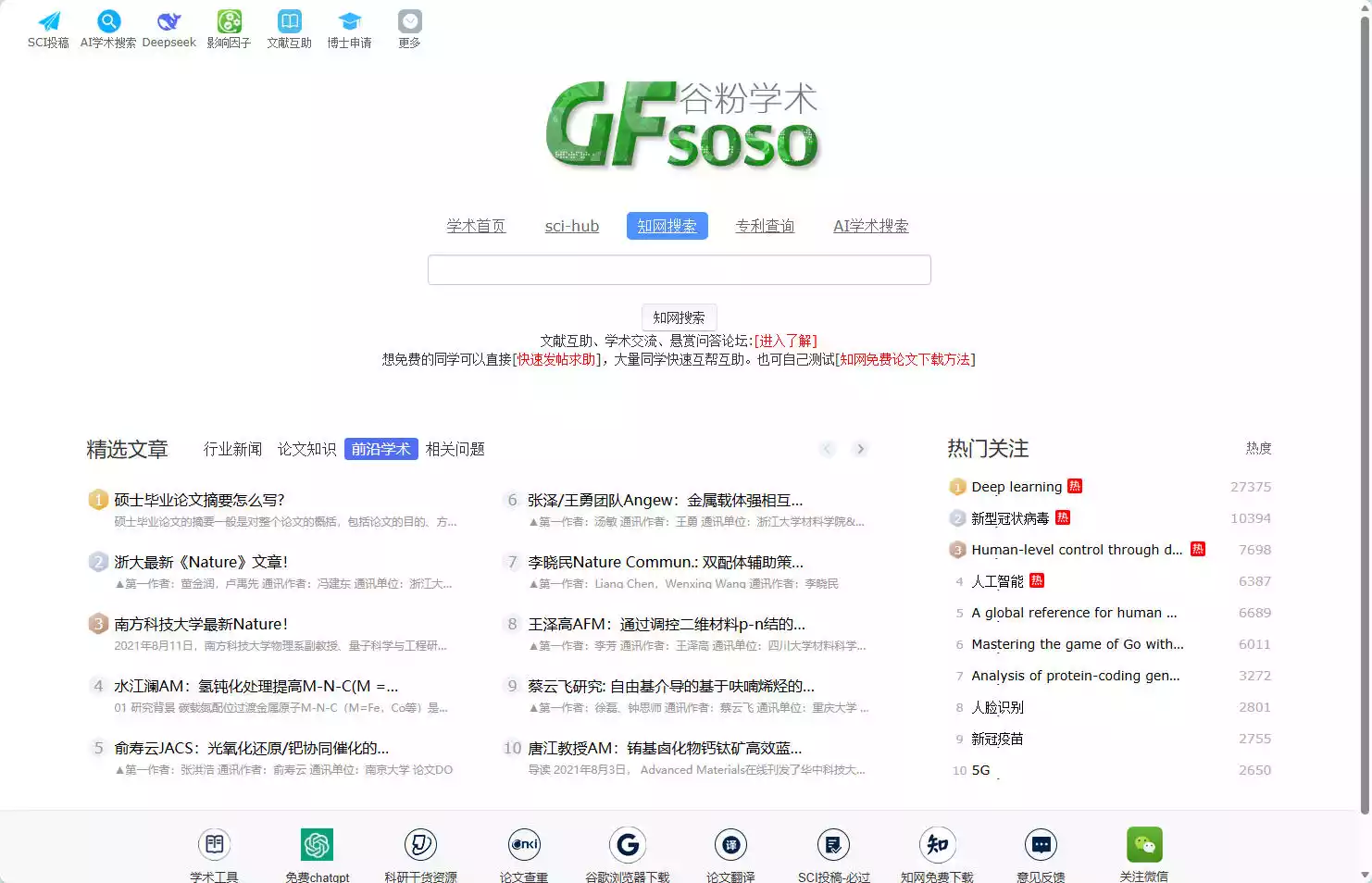Open the 李晓民Nature Commun. article

(x=666, y=562)
